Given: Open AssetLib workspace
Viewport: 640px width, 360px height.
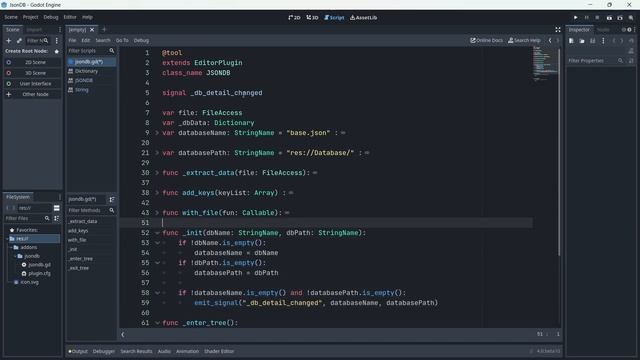Looking at the screenshot, I should [x=364, y=18].
